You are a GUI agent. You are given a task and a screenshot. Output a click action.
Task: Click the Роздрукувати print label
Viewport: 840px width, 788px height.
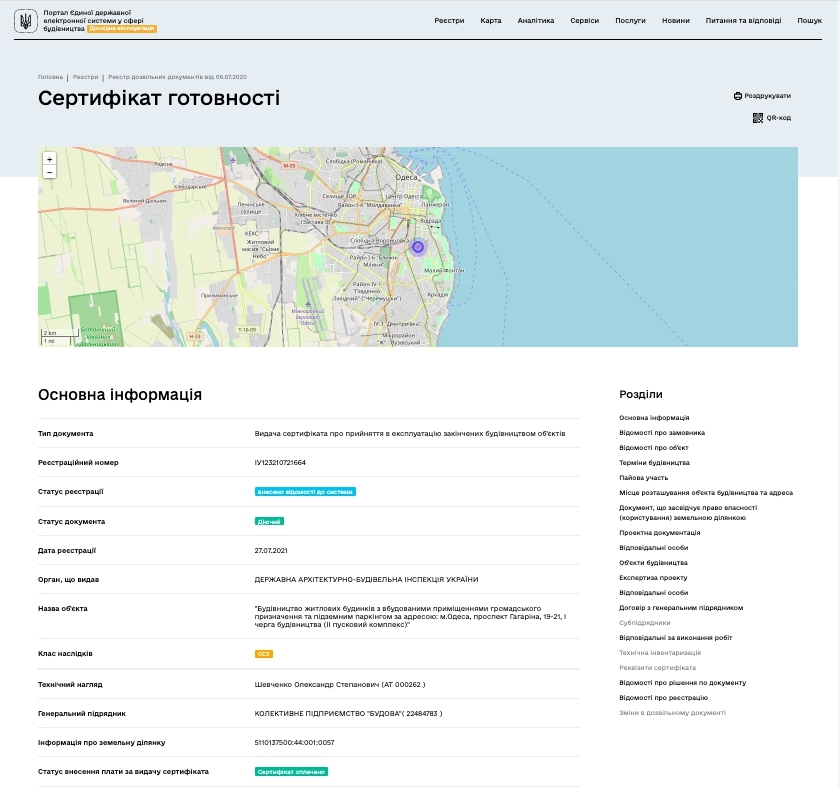[x=767, y=96]
